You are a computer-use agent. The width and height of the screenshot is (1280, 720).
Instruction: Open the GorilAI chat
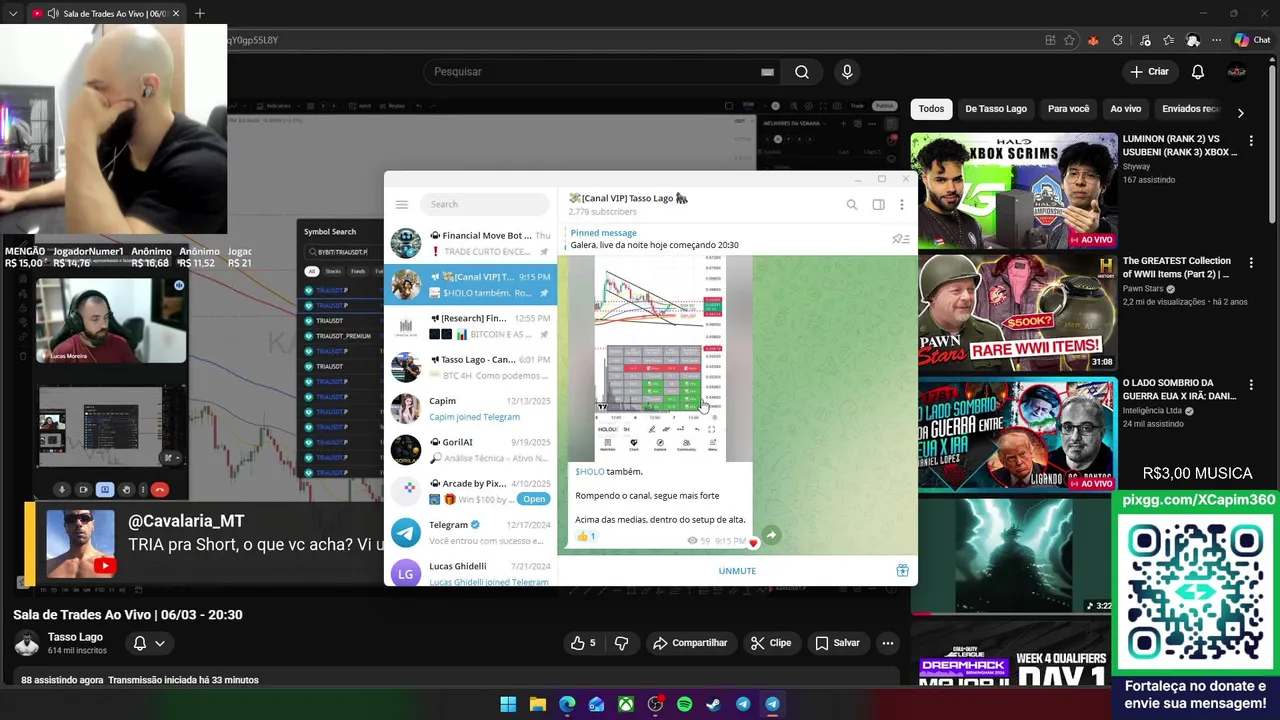[470, 450]
